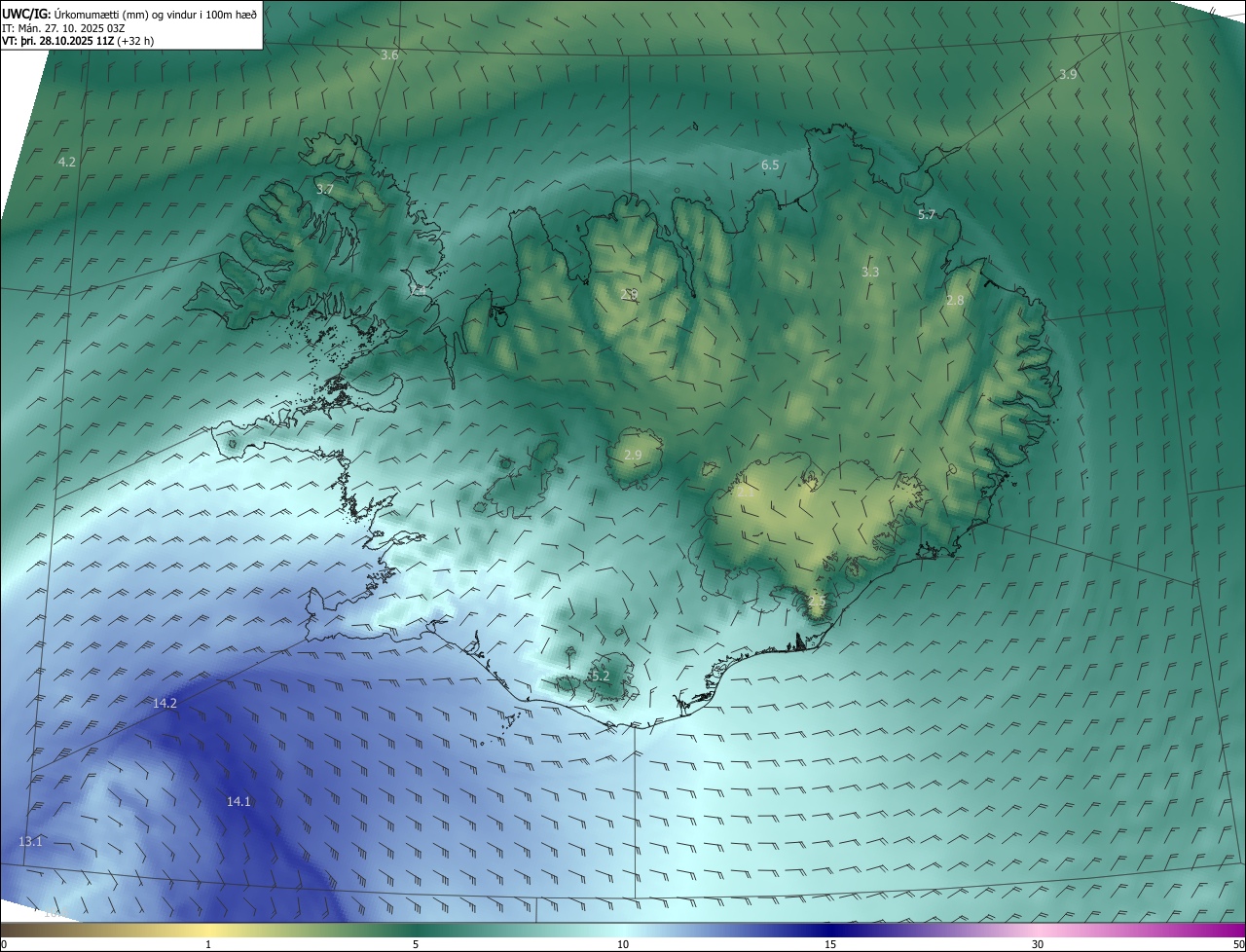Viewport: 1246px width, 952px height.
Task: Click the 13.1 value in the southwest corner
Action: pyautogui.click(x=31, y=841)
